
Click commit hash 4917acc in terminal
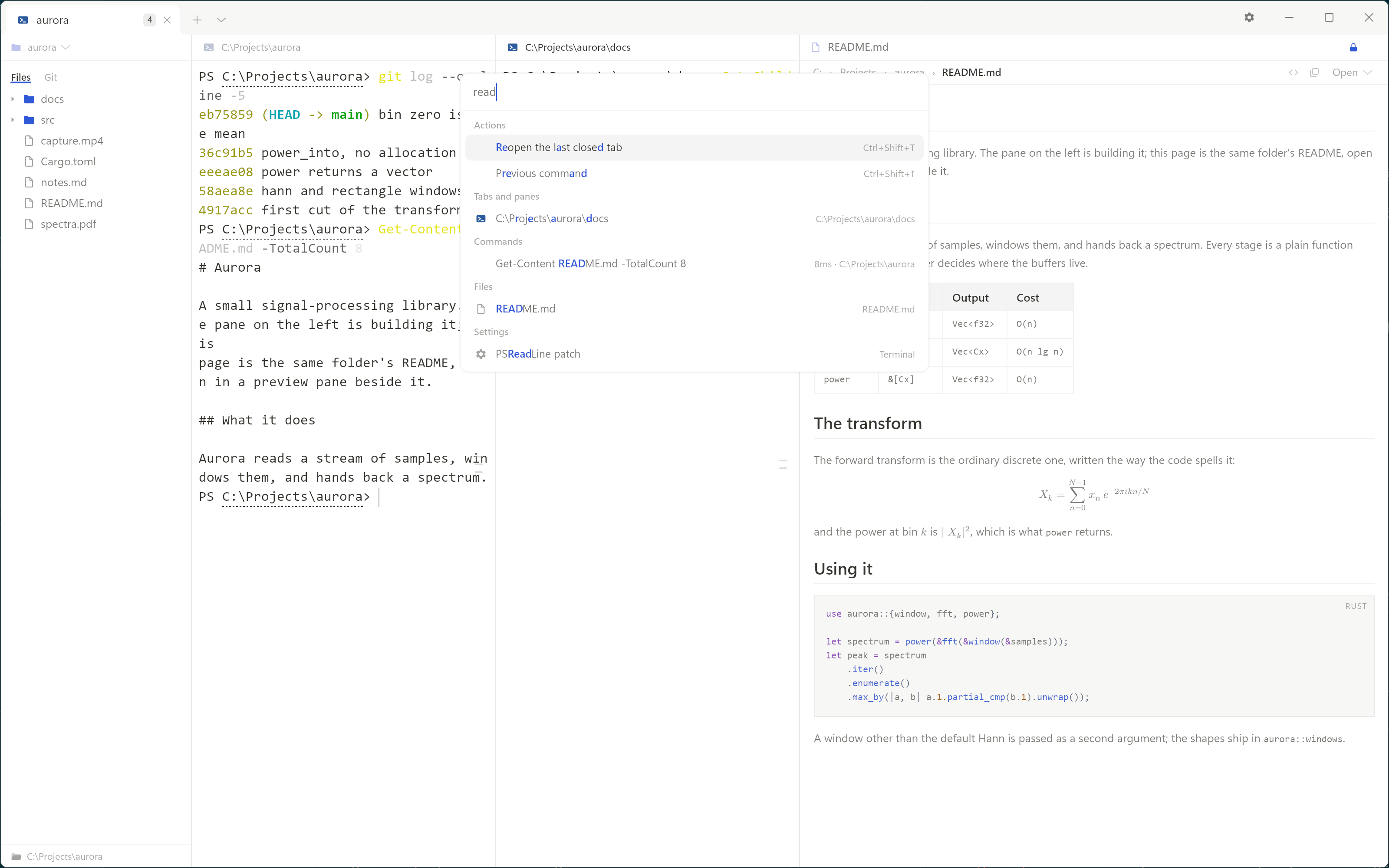click(x=226, y=210)
